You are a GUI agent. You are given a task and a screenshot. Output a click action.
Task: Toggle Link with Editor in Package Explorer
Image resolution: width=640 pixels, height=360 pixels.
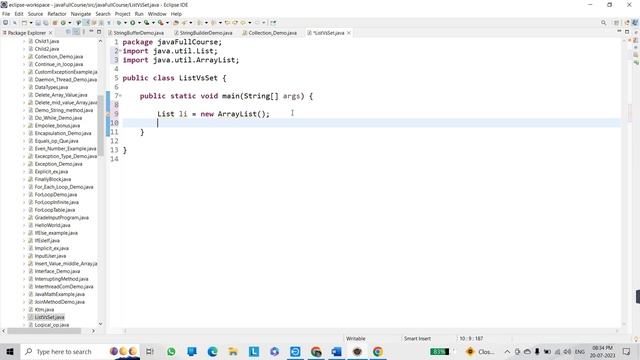76,32
